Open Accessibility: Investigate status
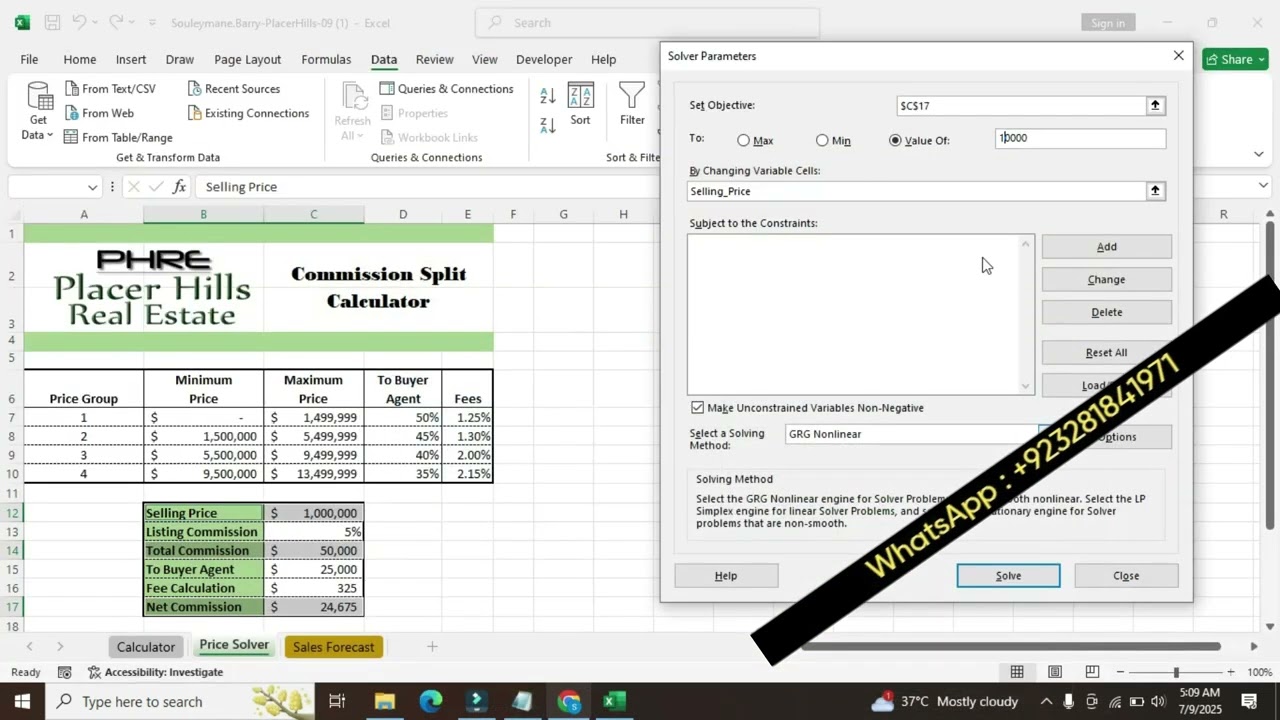This screenshot has width=1280, height=720. (x=155, y=672)
